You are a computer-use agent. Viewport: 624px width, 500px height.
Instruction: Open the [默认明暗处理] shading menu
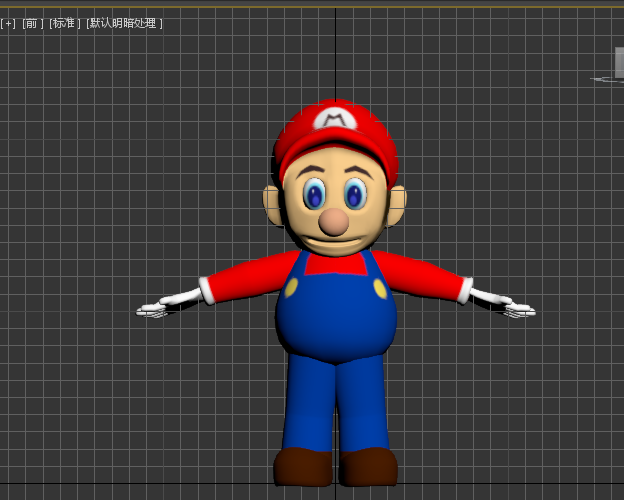(x=125, y=23)
